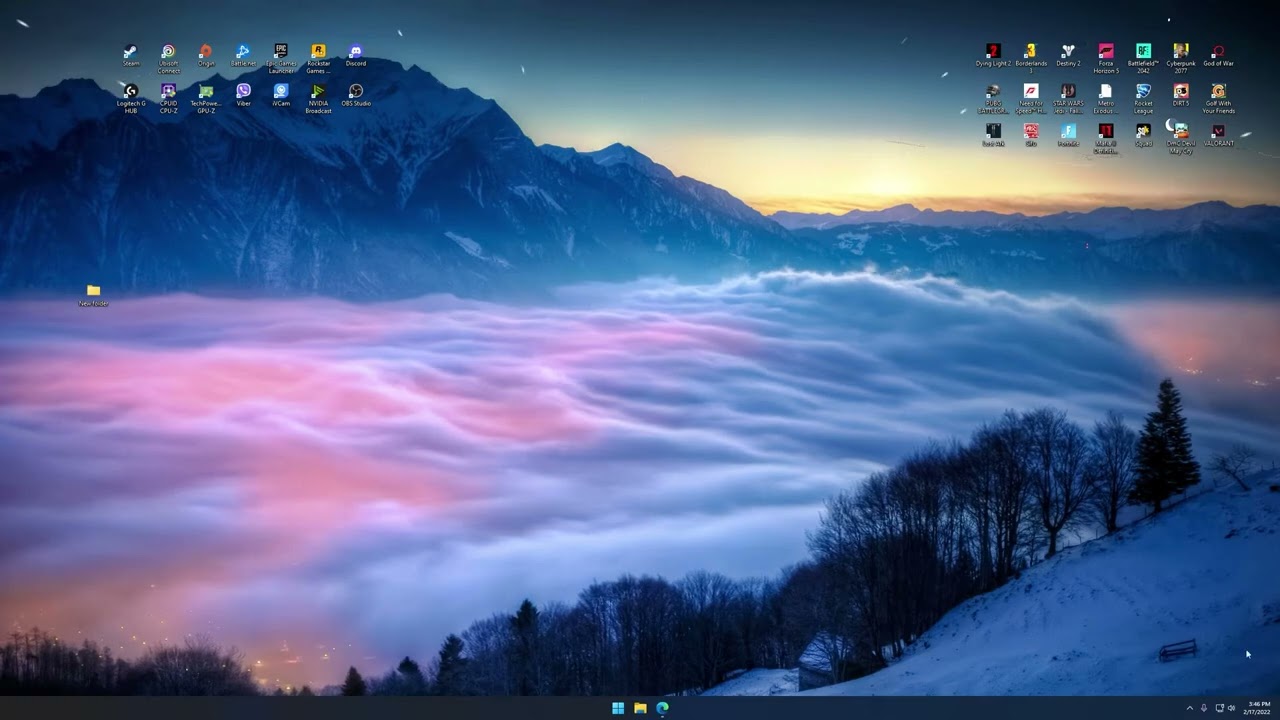Click the Need for Speed icon

tap(1031, 99)
